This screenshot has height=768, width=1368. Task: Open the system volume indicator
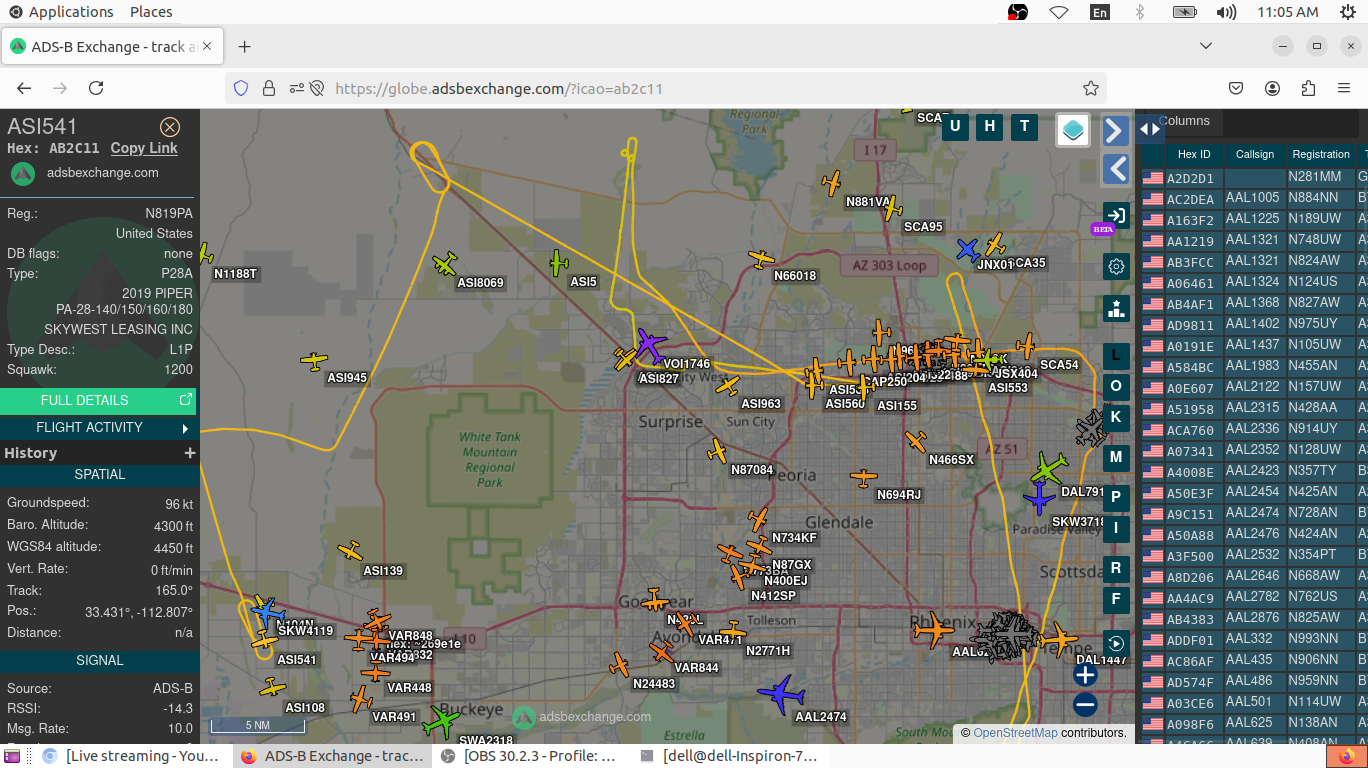coord(1226,12)
